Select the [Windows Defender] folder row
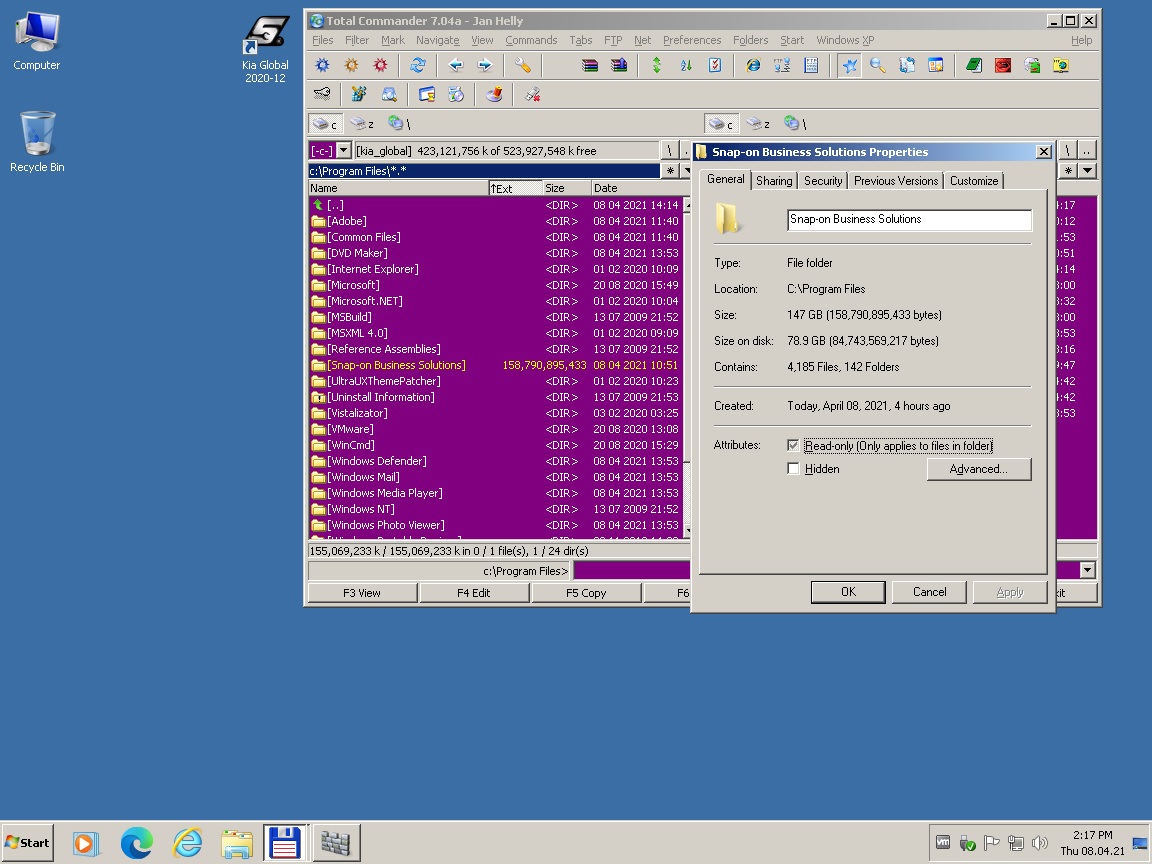This screenshot has width=1152, height=864. pyautogui.click(x=496, y=461)
